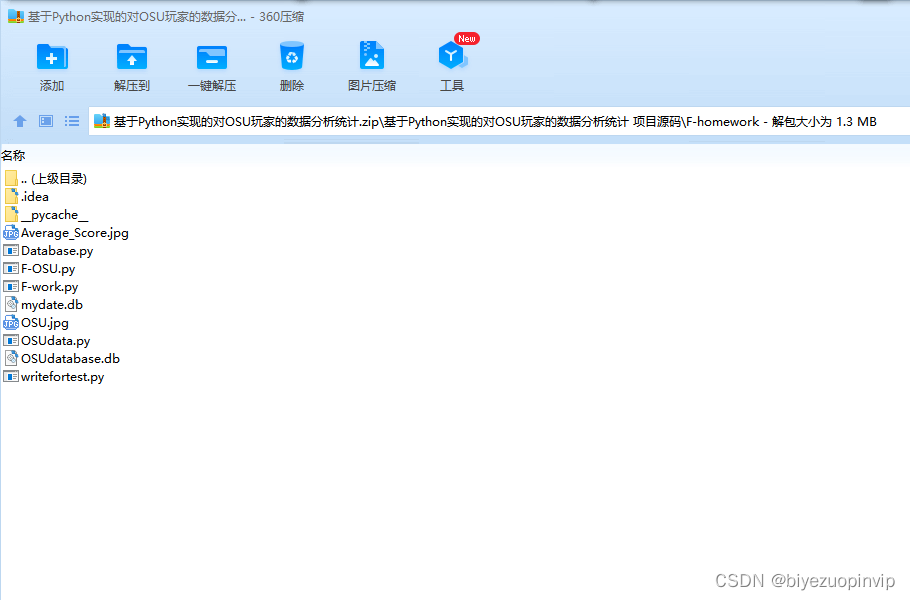Open the 图片压缩 (Image compress) tool
910x600 pixels.
tap(371, 56)
